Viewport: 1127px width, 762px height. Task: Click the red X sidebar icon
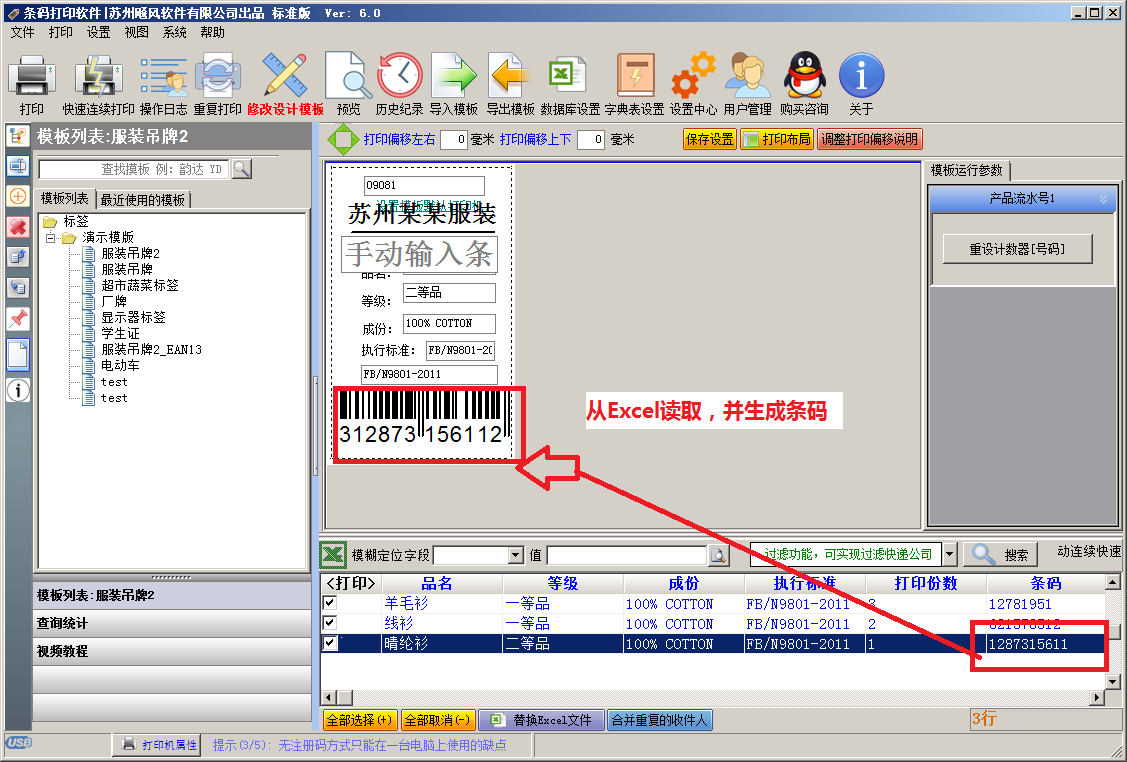click(18, 227)
